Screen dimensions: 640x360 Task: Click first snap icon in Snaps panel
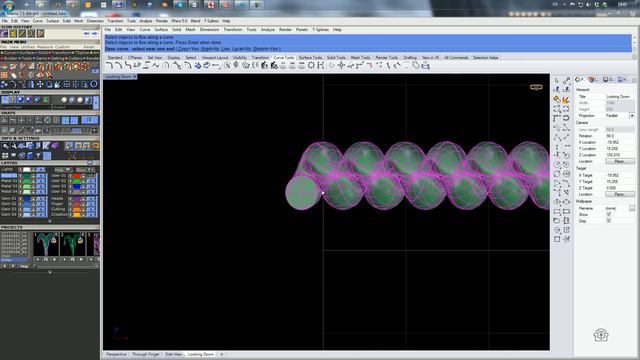click(4, 120)
